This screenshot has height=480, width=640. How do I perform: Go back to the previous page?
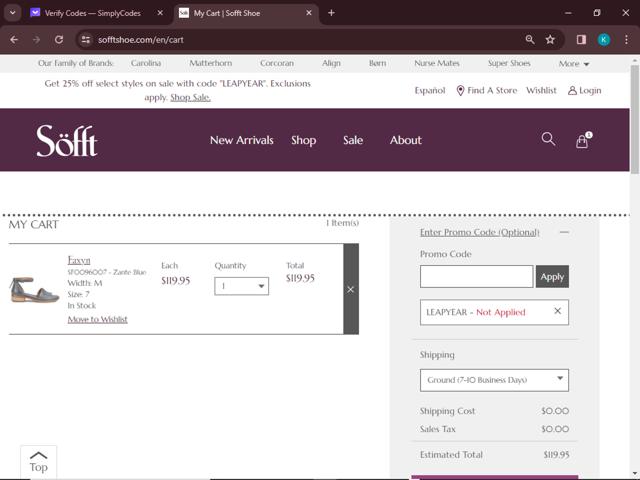coord(14,40)
